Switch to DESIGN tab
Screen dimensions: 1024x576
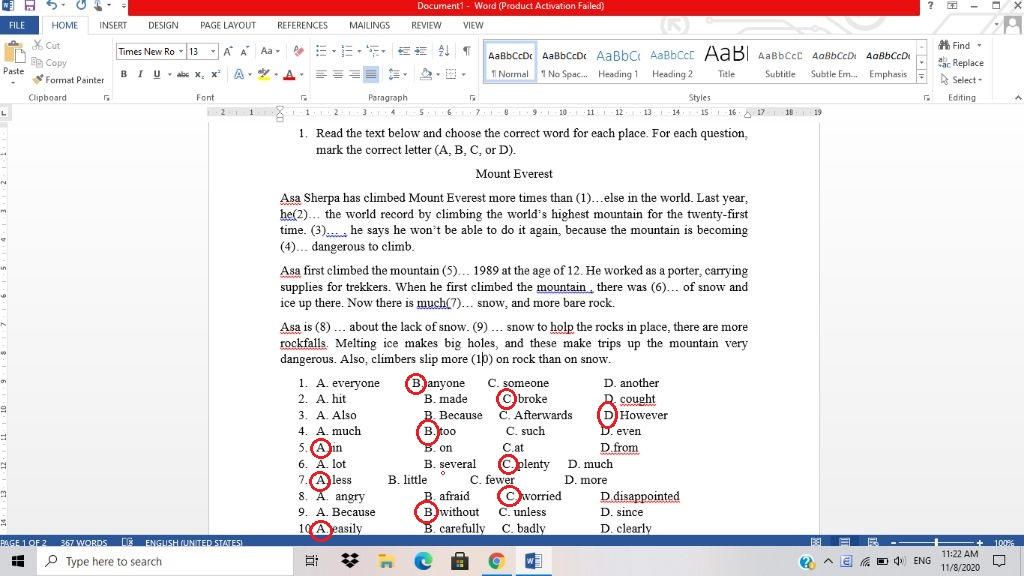click(163, 25)
